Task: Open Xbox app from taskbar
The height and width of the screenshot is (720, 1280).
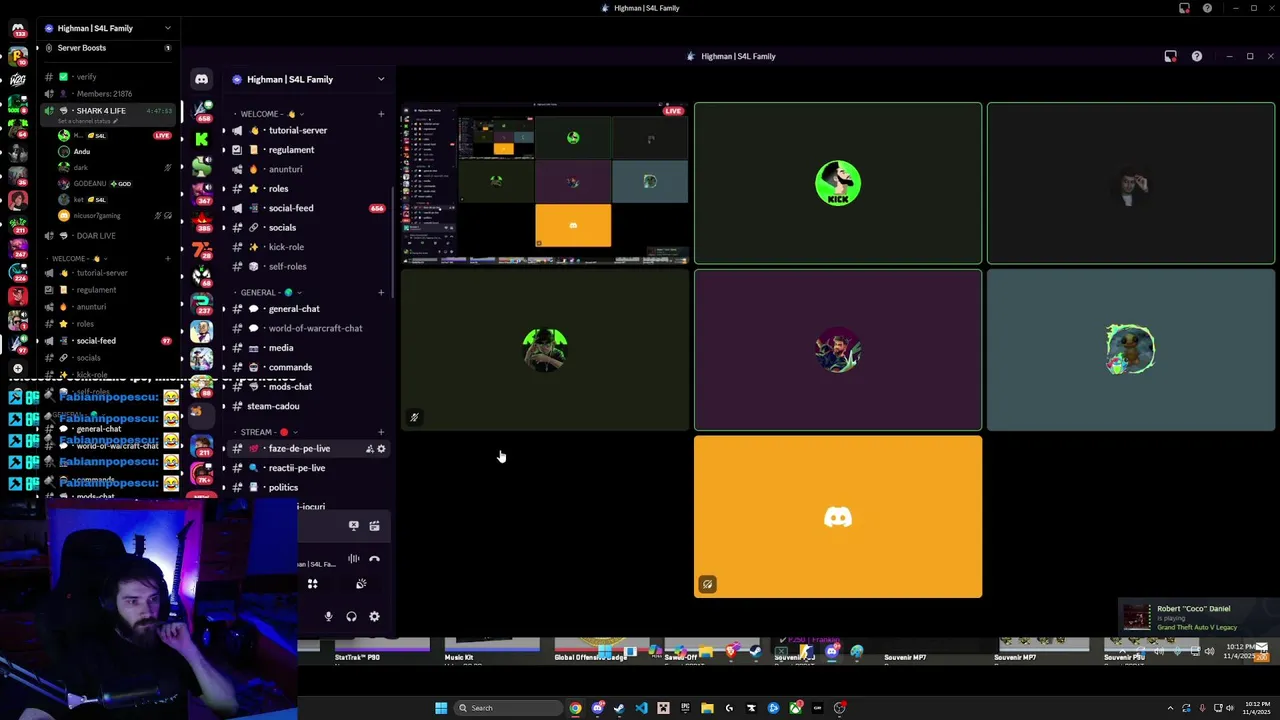Action: click(795, 708)
